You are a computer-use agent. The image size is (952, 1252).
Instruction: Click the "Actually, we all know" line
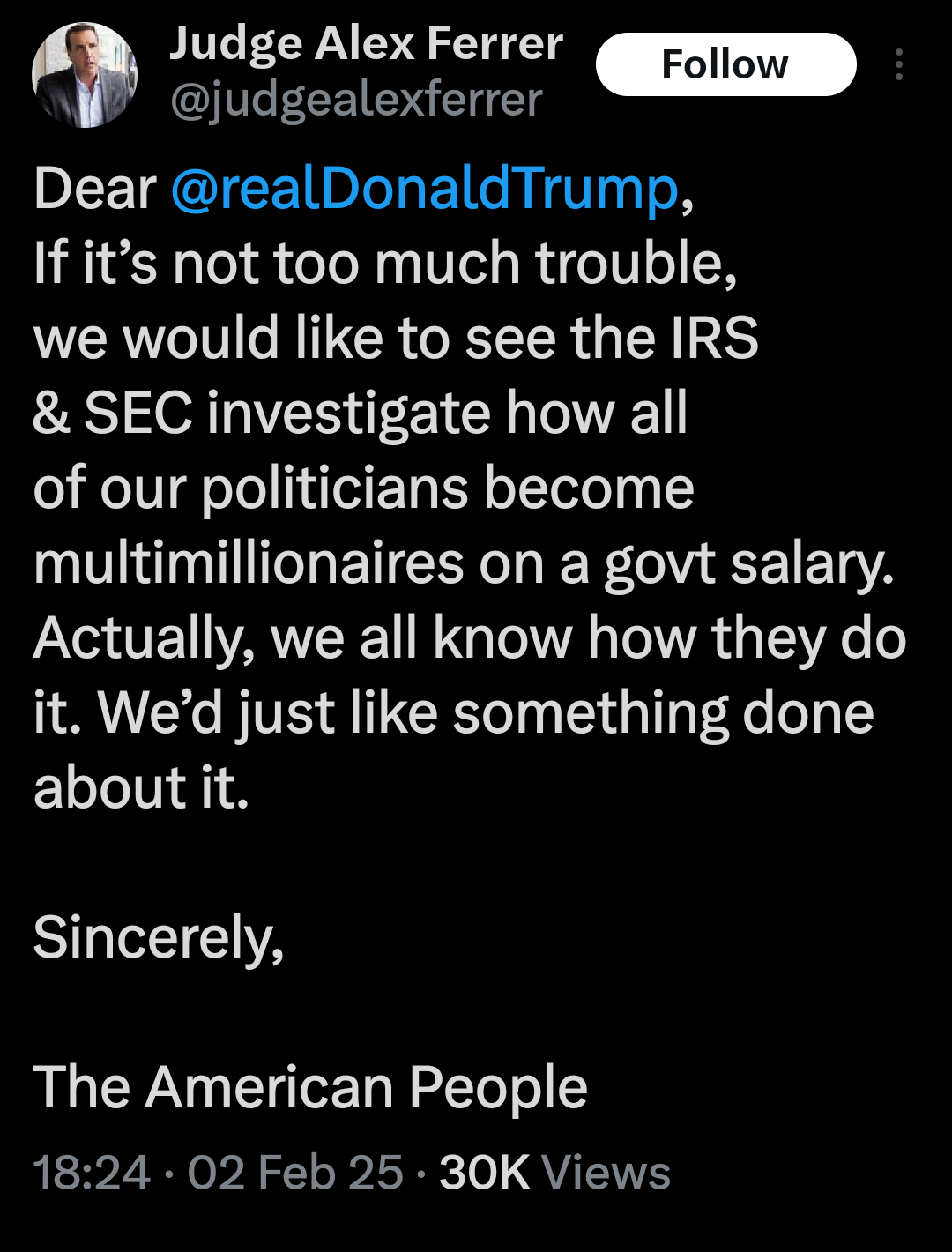[469, 637]
